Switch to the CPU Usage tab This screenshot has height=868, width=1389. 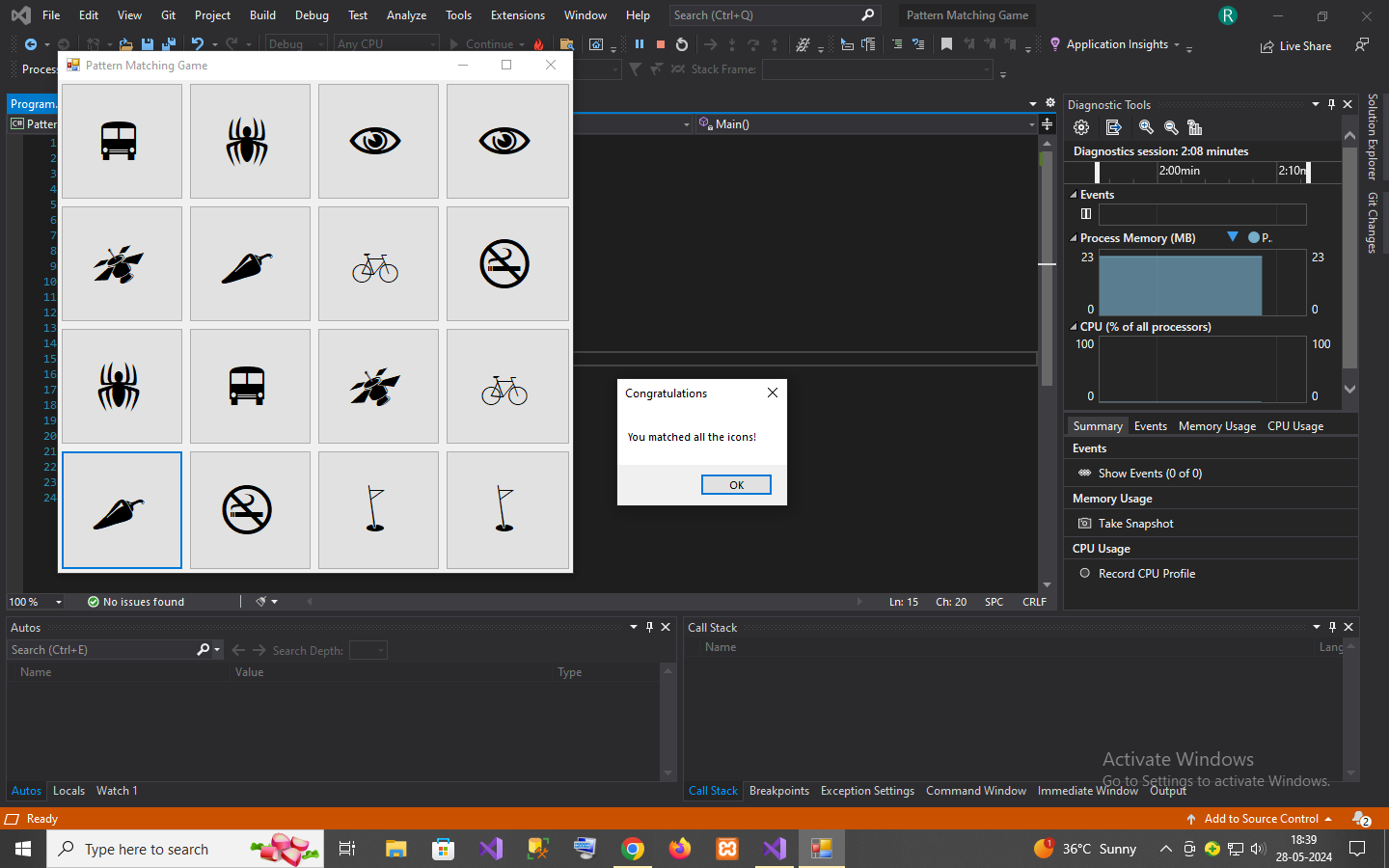1294,425
